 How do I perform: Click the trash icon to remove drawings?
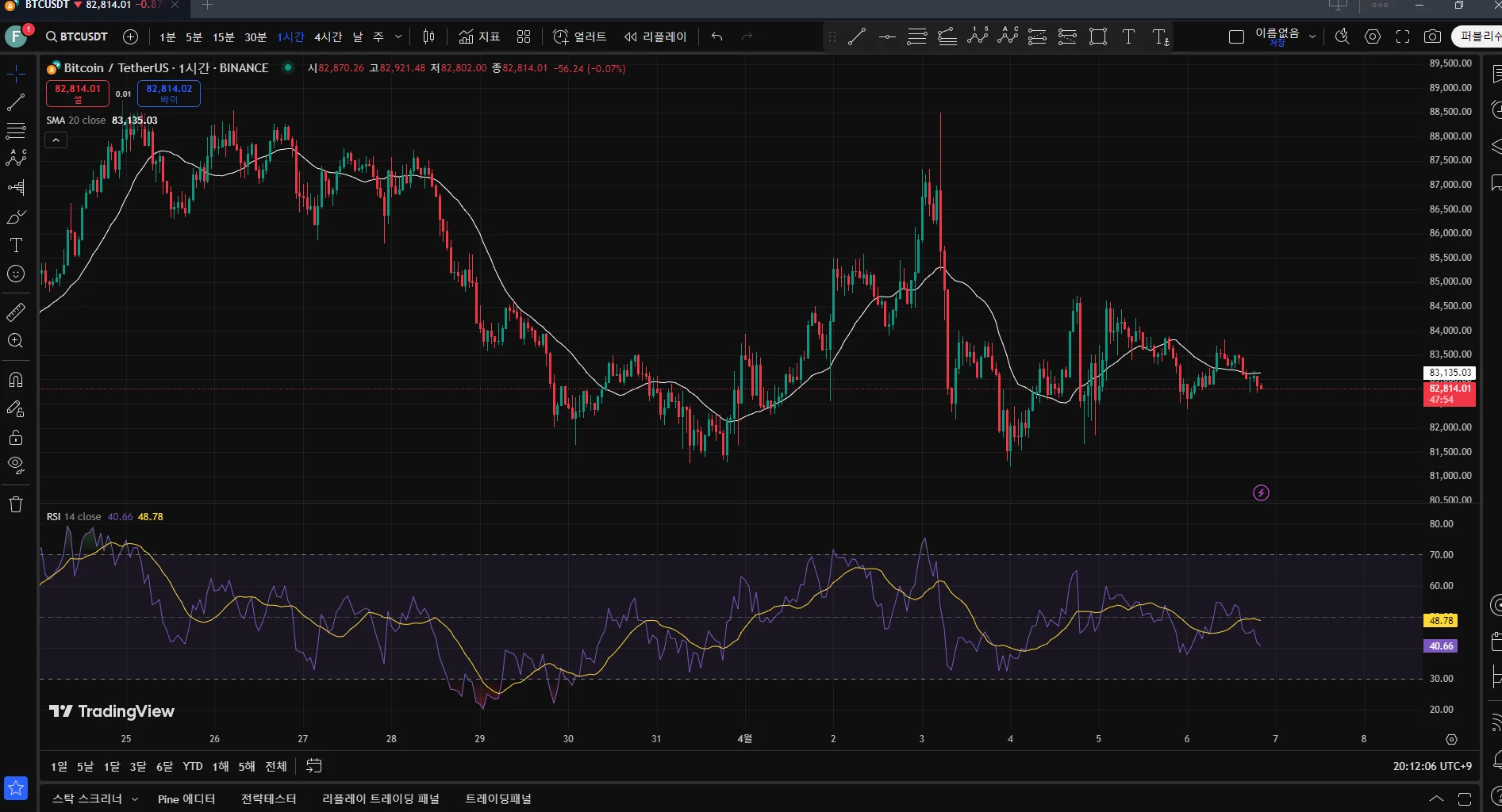coord(16,505)
